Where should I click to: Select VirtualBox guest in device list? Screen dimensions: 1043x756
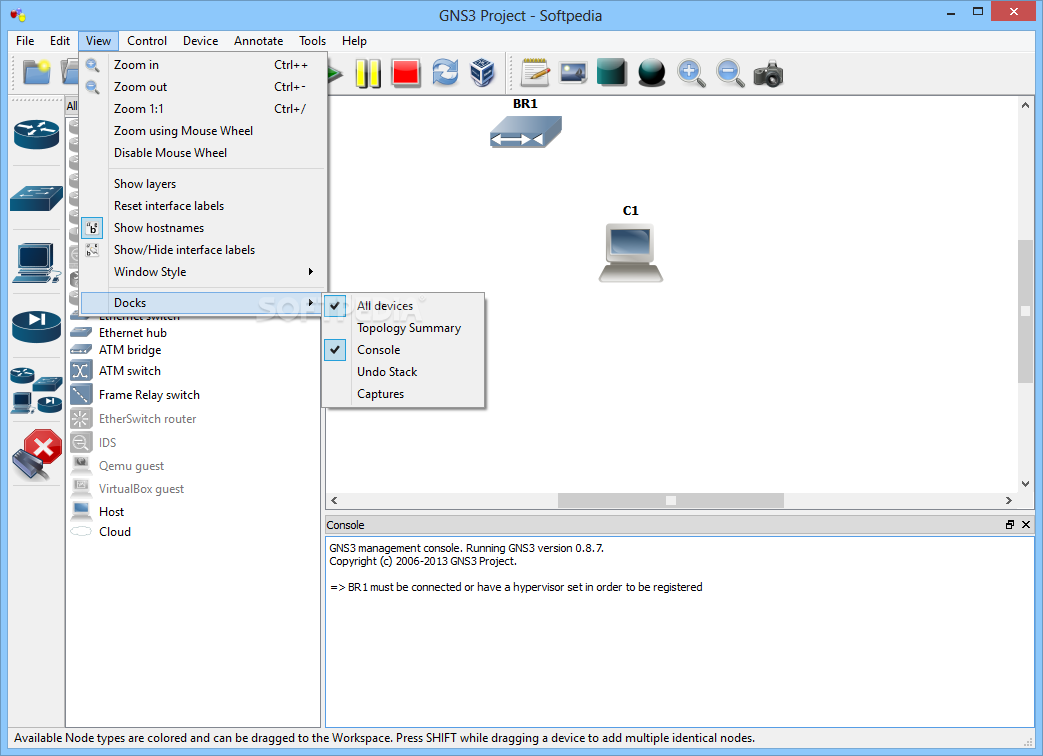click(x=142, y=489)
